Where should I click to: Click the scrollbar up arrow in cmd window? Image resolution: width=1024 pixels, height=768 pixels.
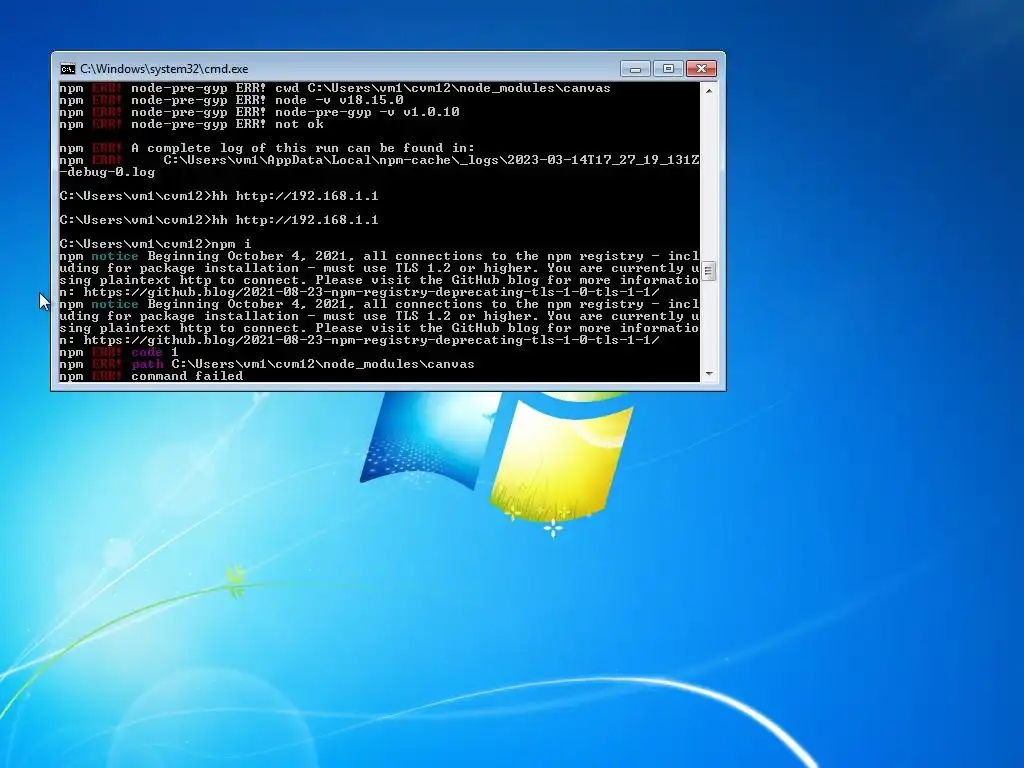pos(709,91)
